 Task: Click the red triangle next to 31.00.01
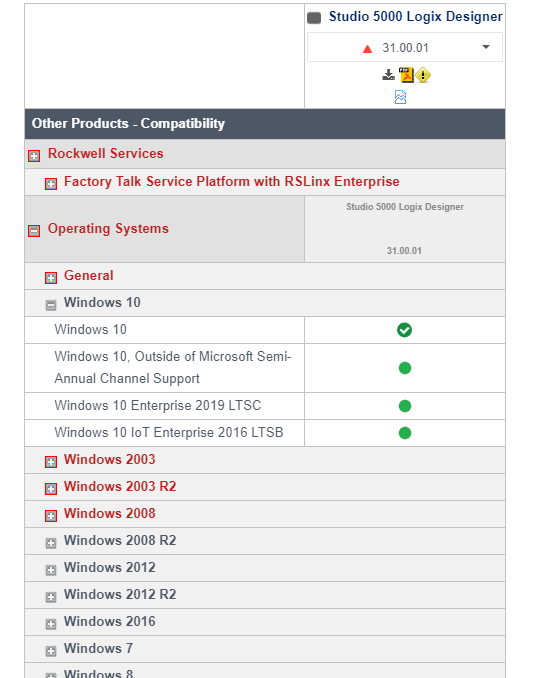click(367, 49)
